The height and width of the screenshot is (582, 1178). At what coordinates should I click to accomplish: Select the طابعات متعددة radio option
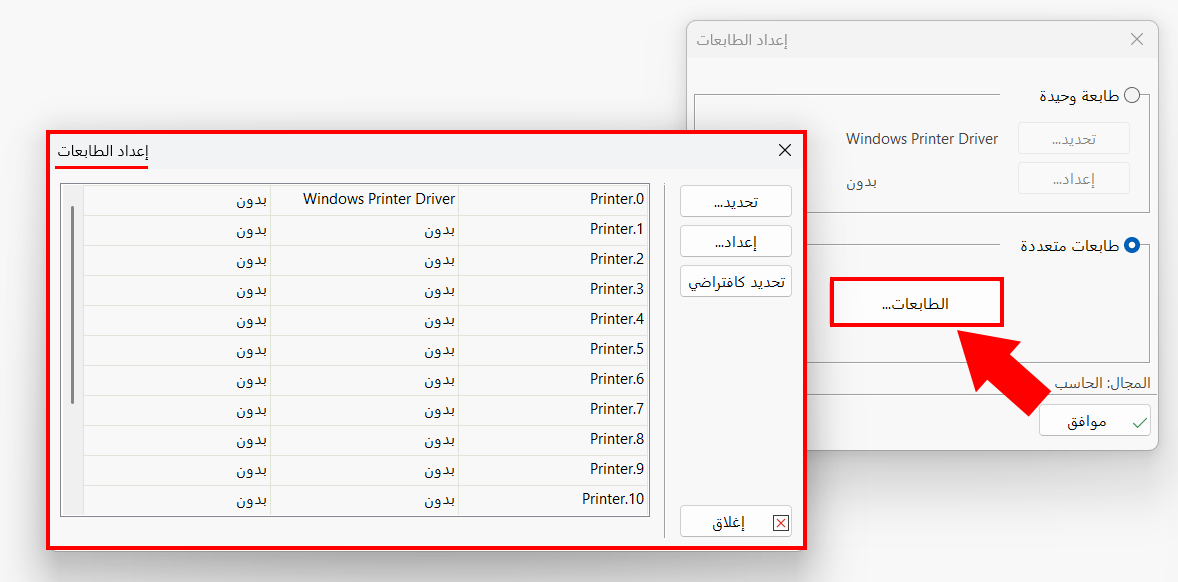1132,245
